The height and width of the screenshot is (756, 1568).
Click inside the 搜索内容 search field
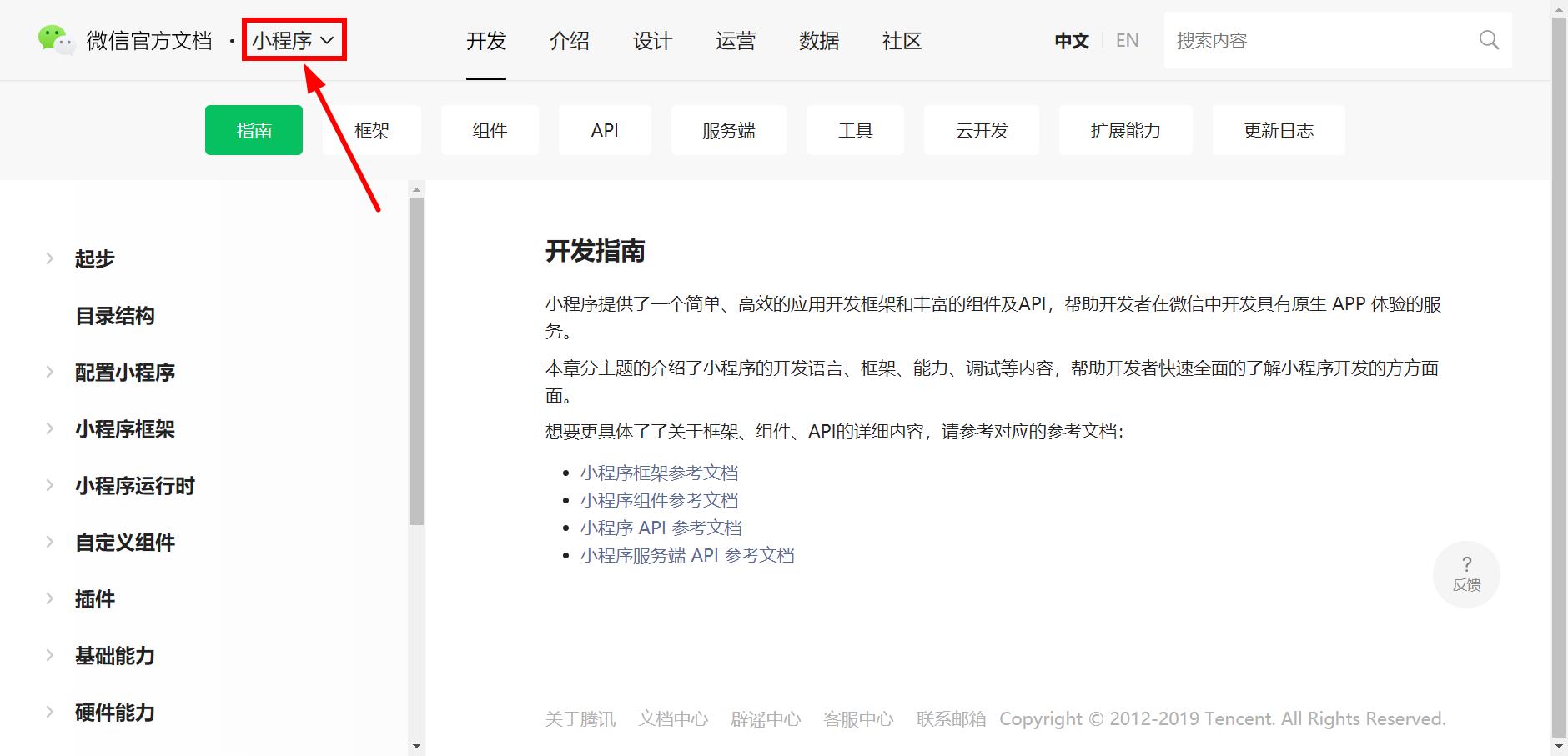1293,39
